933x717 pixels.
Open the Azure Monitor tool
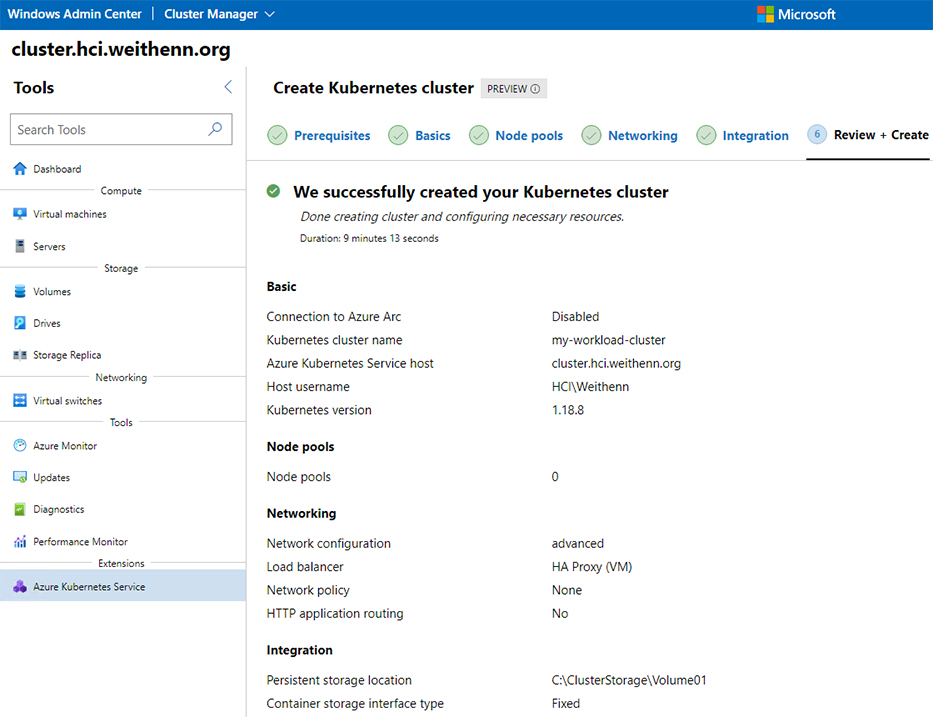pos(123,446)
